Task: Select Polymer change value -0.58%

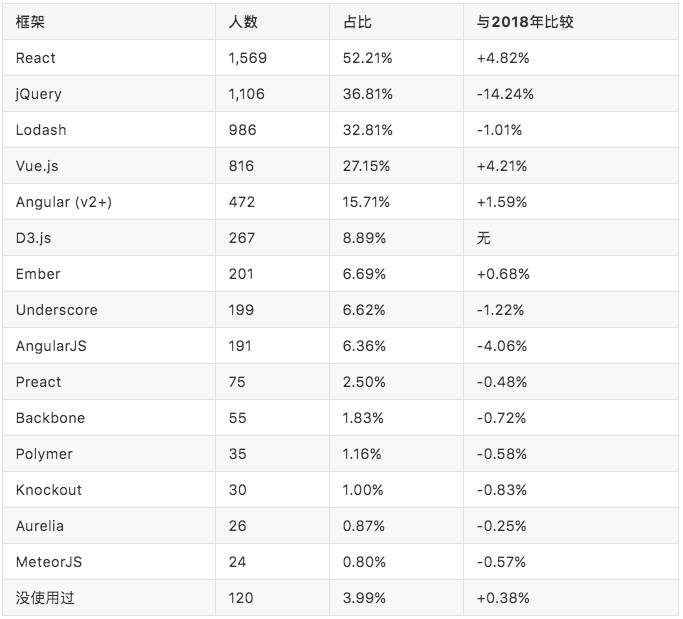Action: (502, 454)
